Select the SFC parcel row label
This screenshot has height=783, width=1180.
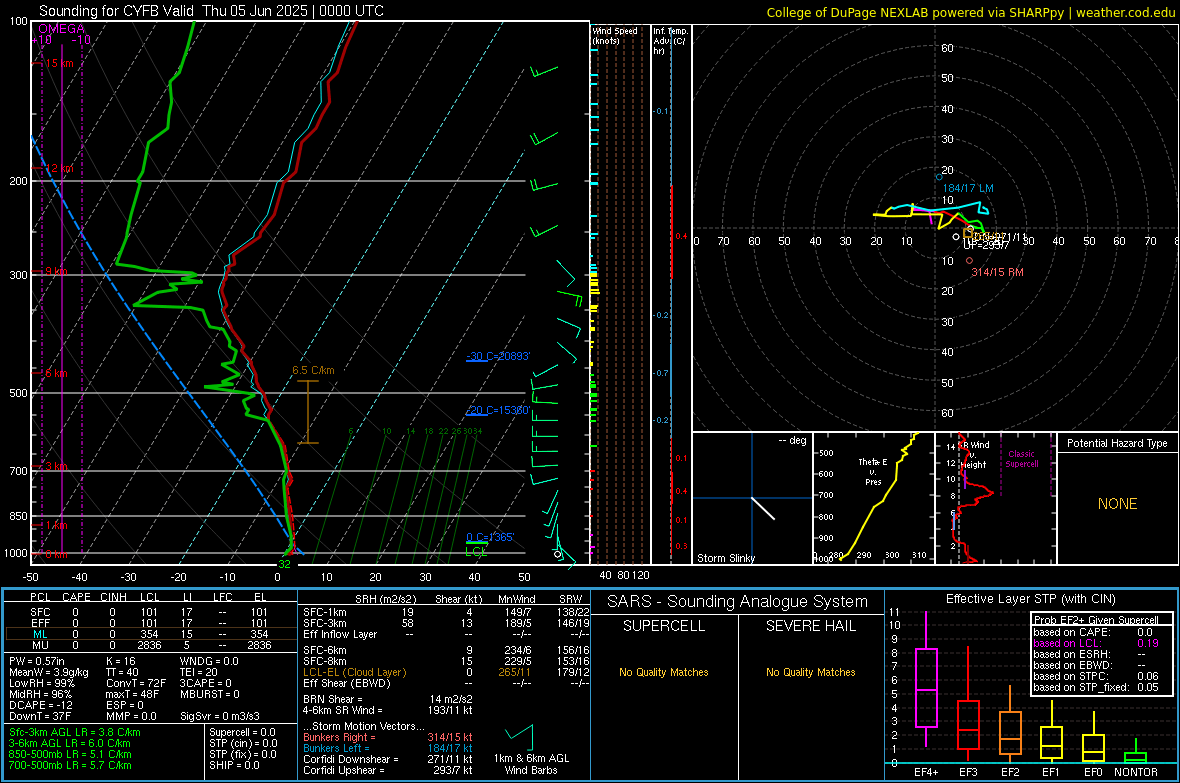(x=40, y=612)
